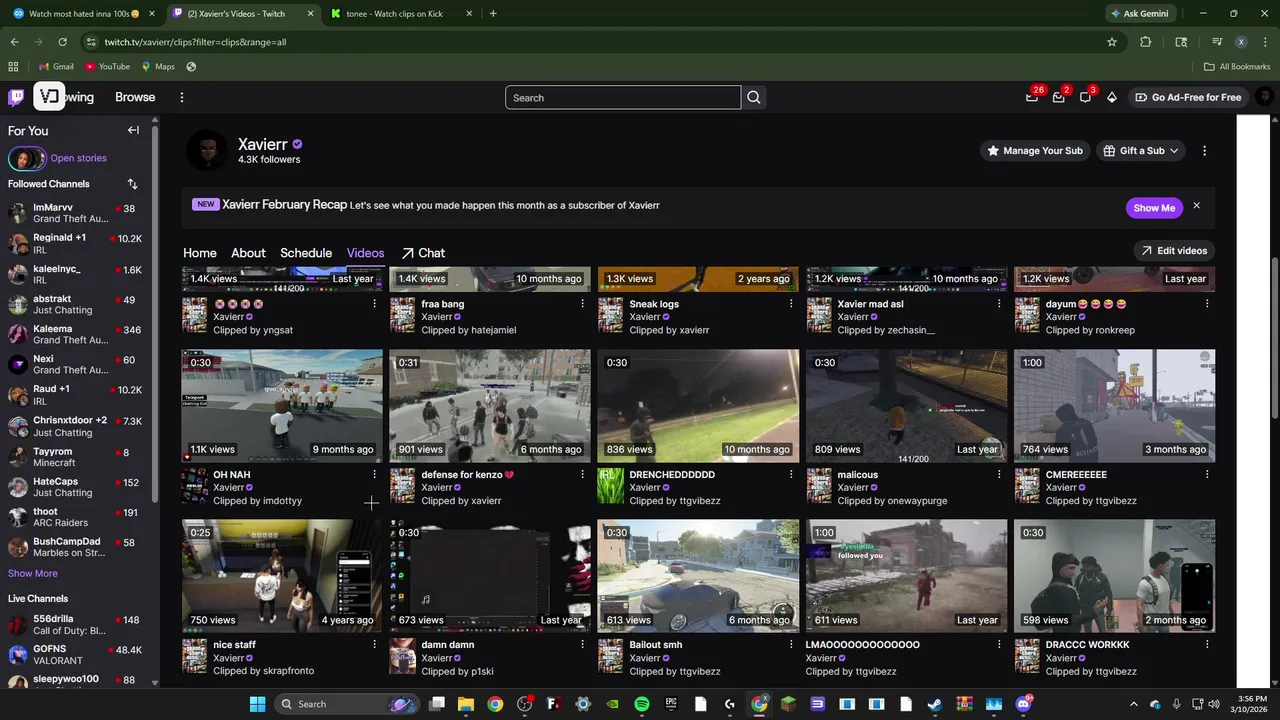The height and width of the screenshot is (720, 1280).
Task: Click the followed channels sort icon
Action: [132, 184]
